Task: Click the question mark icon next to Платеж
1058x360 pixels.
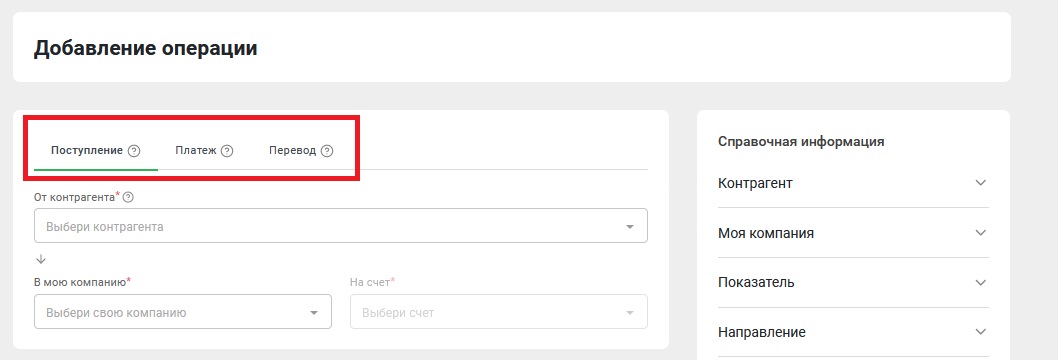Action: pyautogui.click(x=227, y=151)
